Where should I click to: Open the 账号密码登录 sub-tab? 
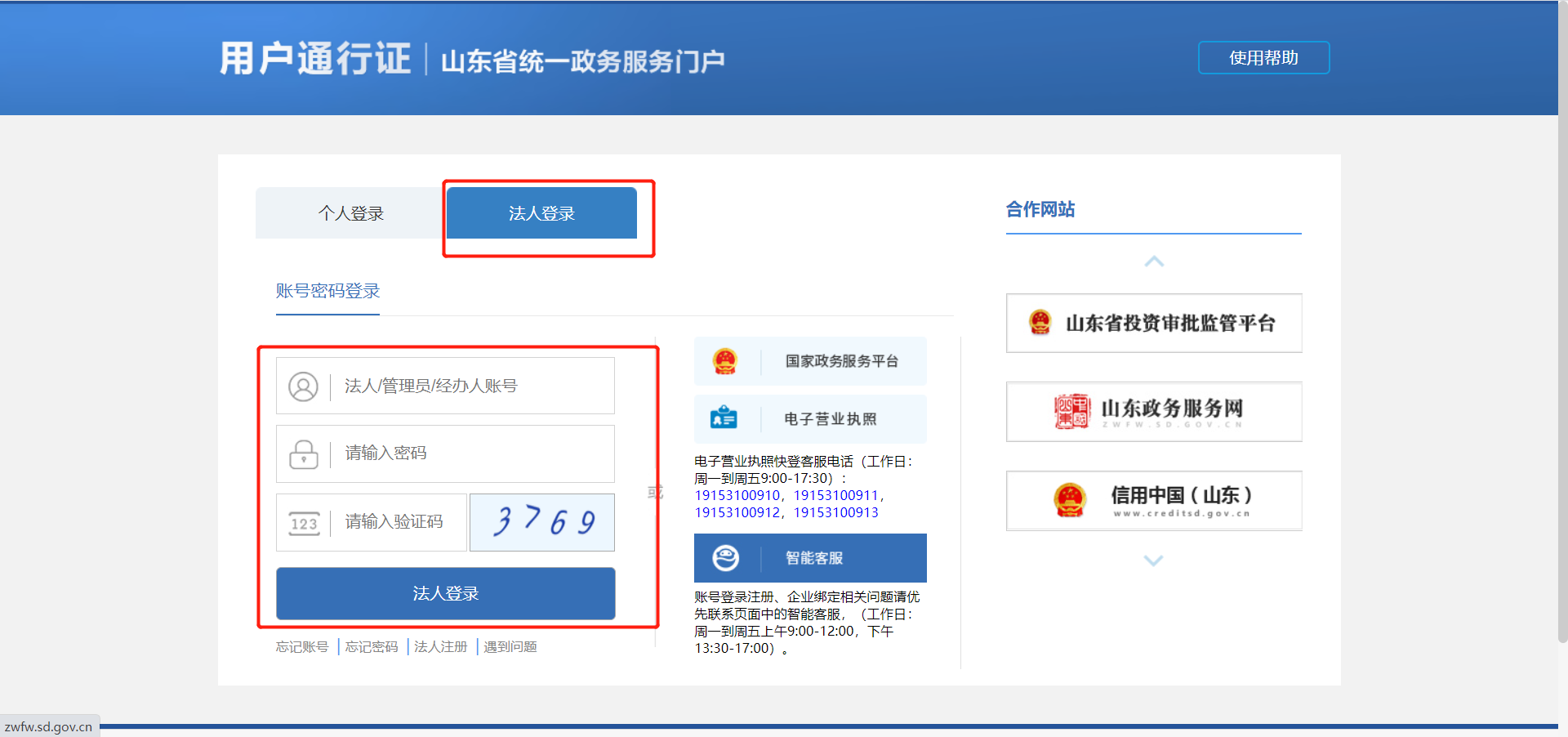pyautogui.click(x=327, y=292)
